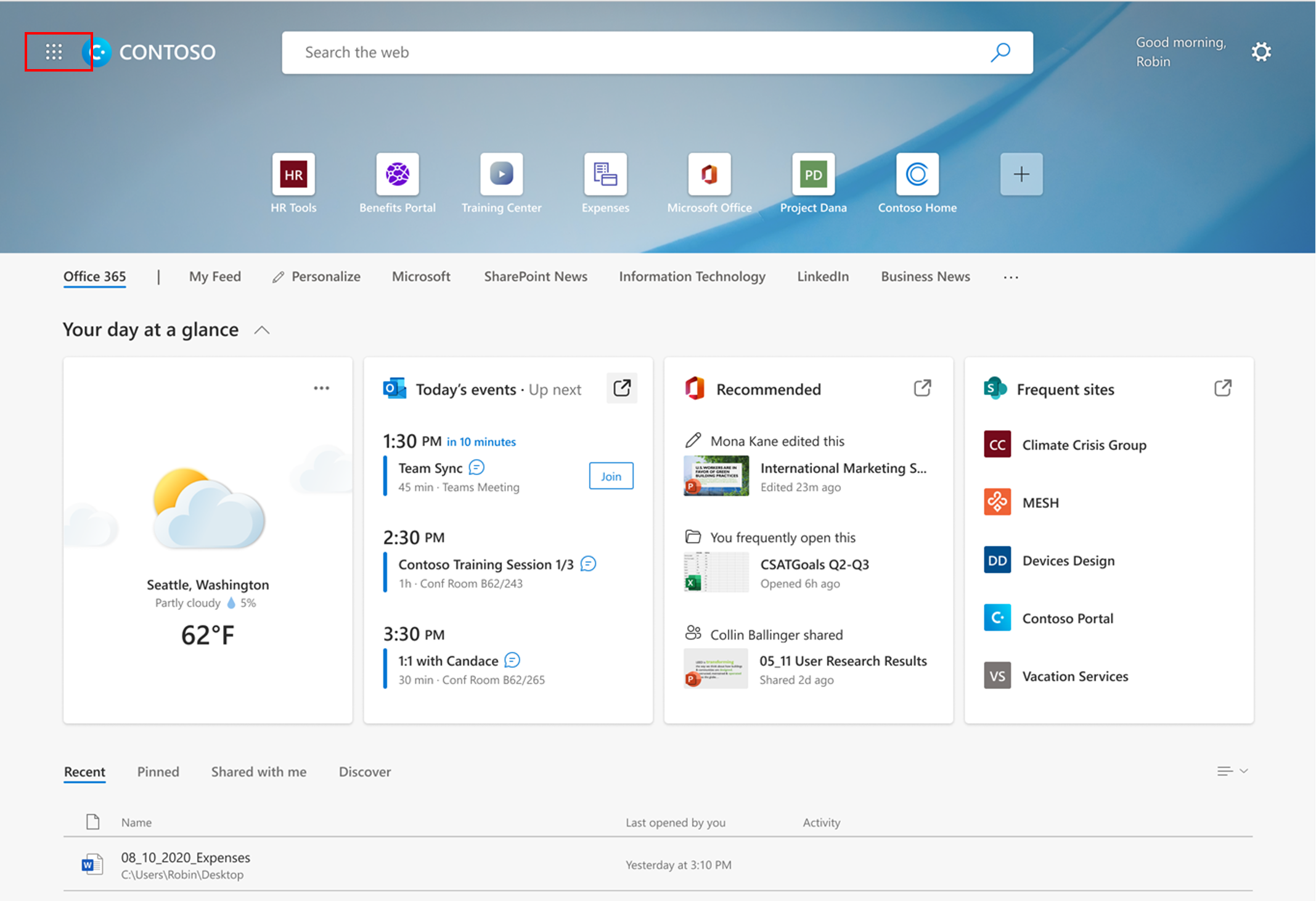Open the Benefits Portal app
Viewport: 1316px width, 901px height.
(x=397, y=175)
